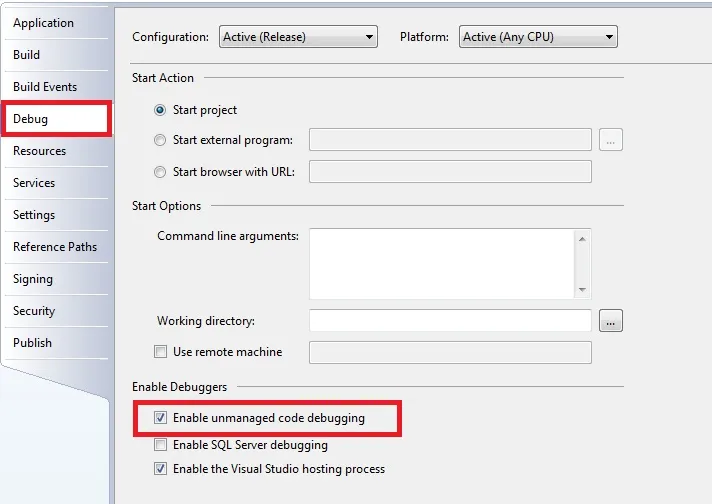Select the Resources tab

coord(40,151)
